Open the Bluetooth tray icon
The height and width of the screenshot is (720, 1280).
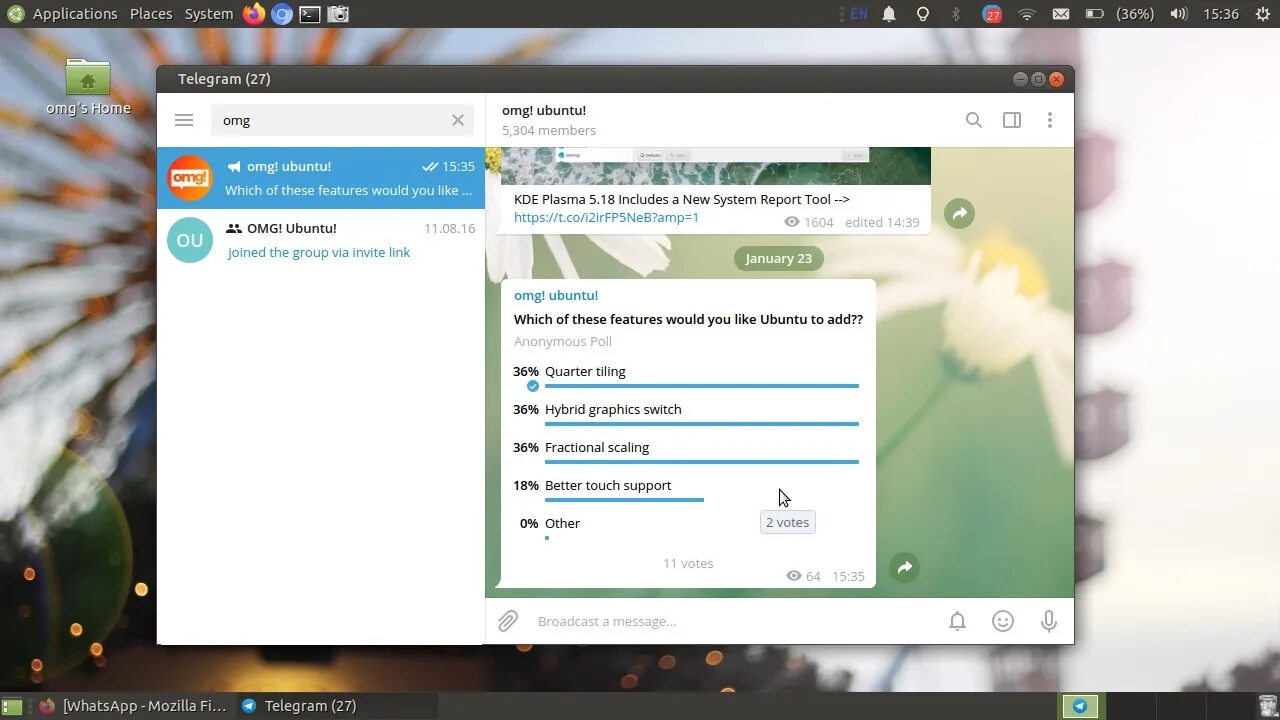click(956, 14)
